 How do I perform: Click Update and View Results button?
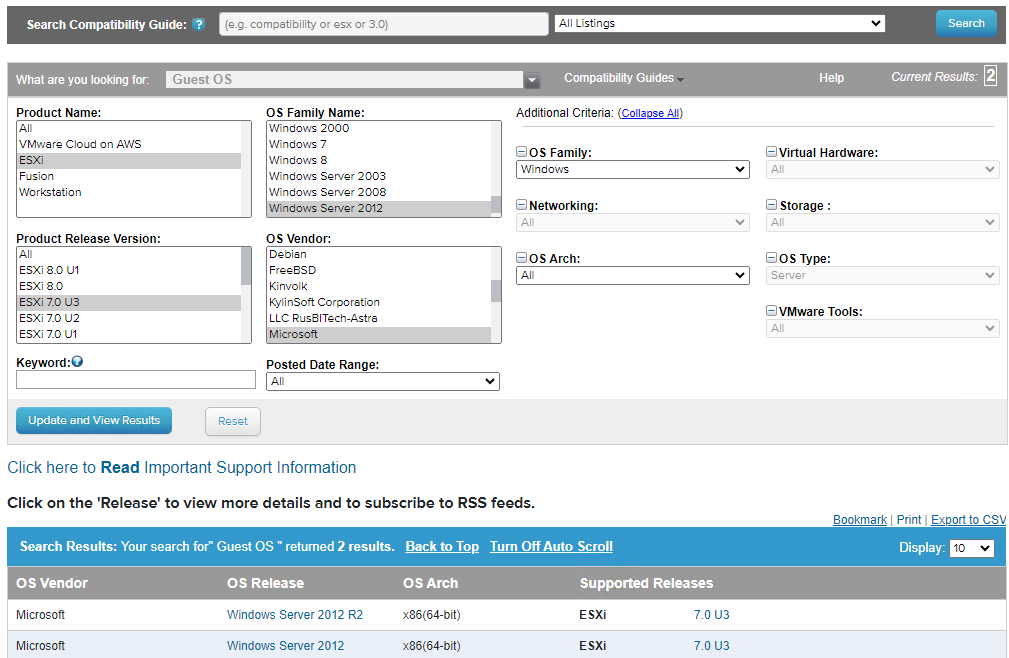94,420
